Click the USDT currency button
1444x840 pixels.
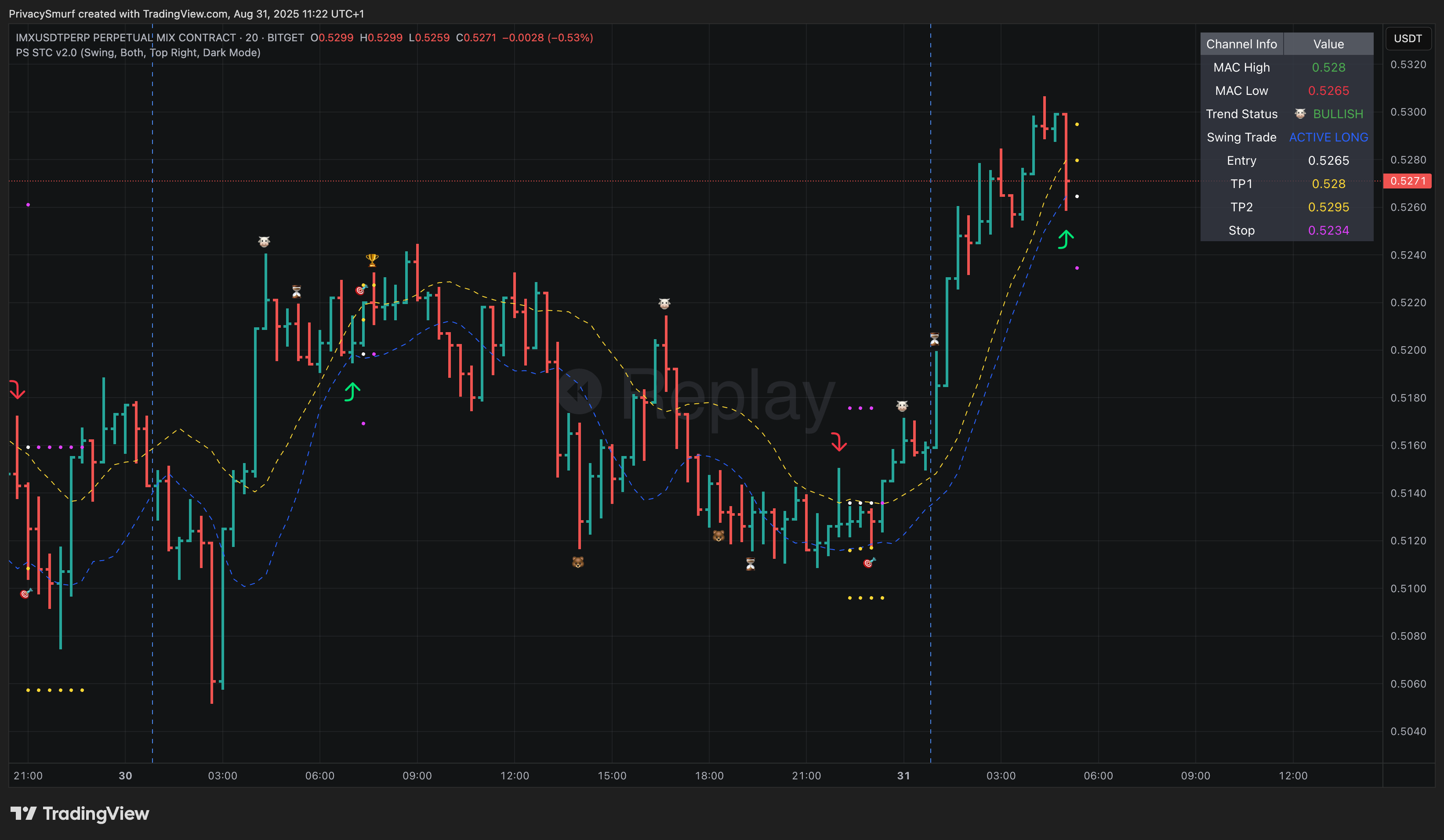1408,38
